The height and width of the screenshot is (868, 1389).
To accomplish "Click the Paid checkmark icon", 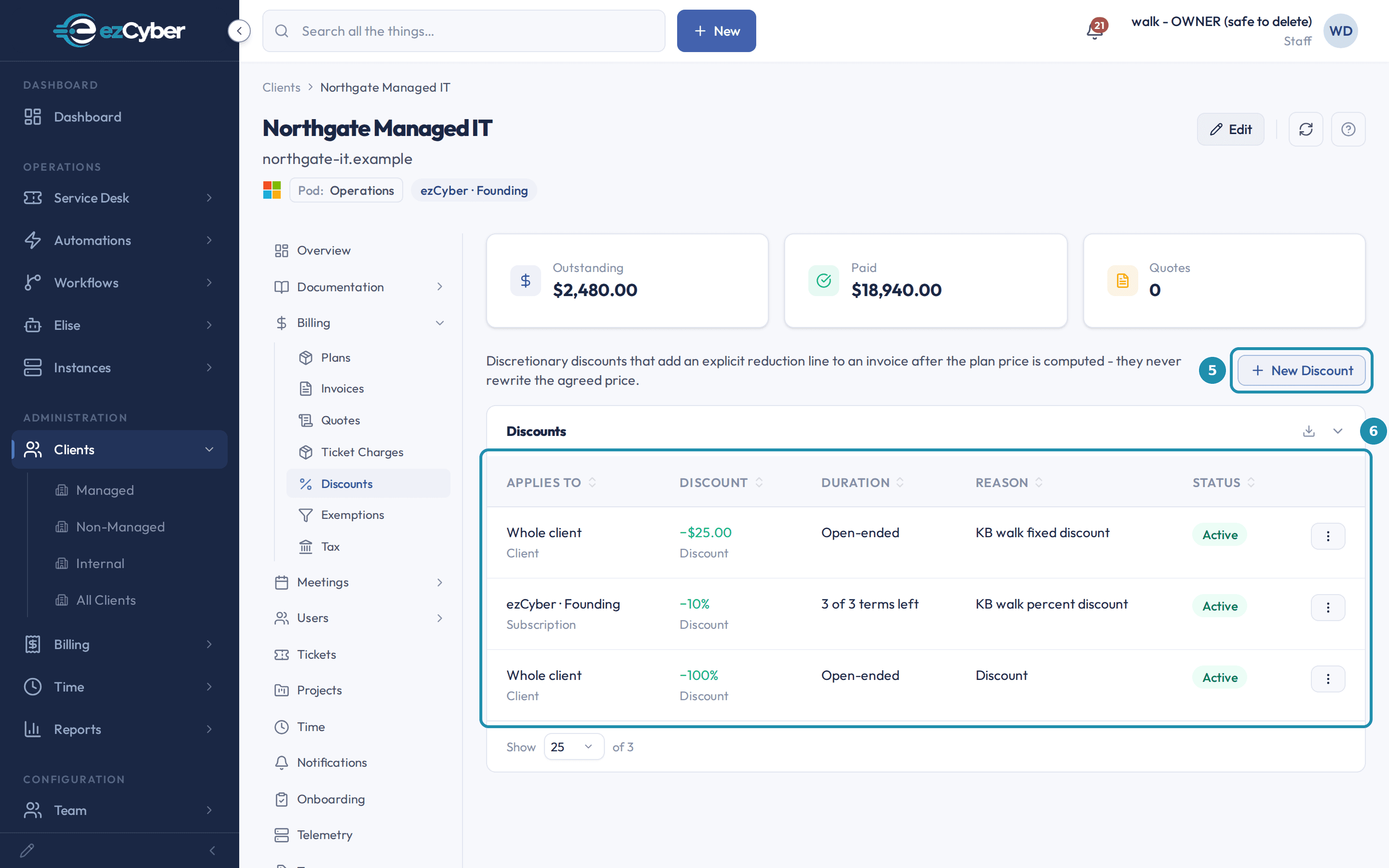I will click(x=824, y=281).
